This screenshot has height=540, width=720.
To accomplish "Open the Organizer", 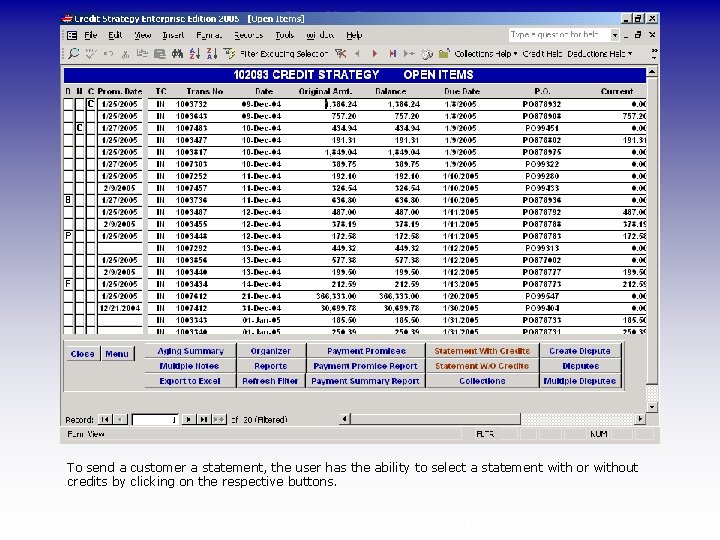I will pos(270,351).
